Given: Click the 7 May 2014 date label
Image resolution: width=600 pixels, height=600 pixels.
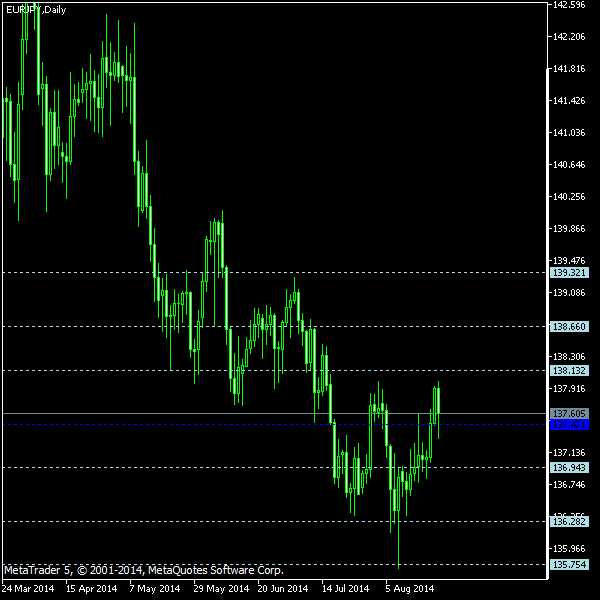Looking at the screenshot, I should point(155,589).
